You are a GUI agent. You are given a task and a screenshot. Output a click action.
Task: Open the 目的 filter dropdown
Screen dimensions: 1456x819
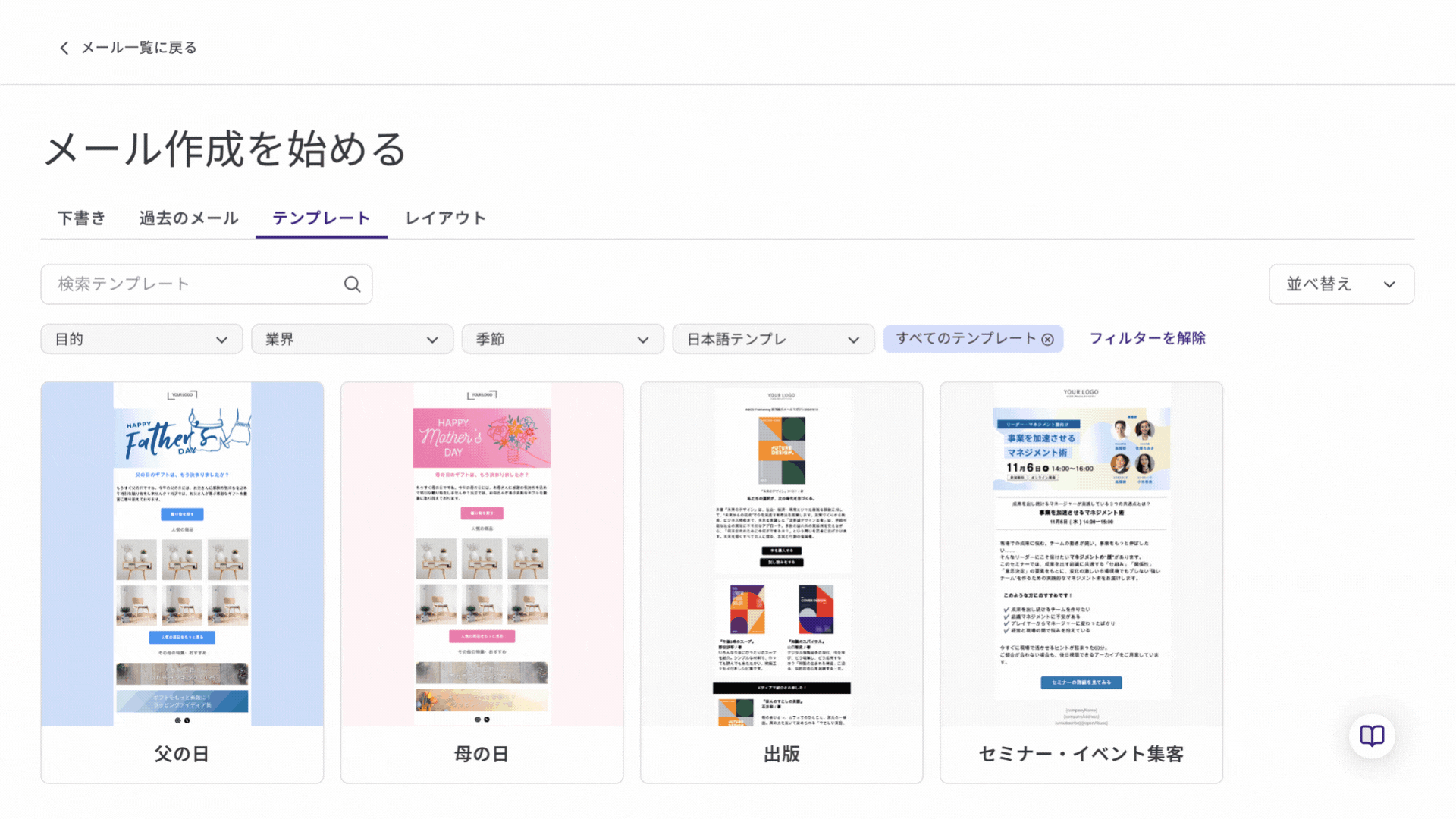click(x=142, y=339)
